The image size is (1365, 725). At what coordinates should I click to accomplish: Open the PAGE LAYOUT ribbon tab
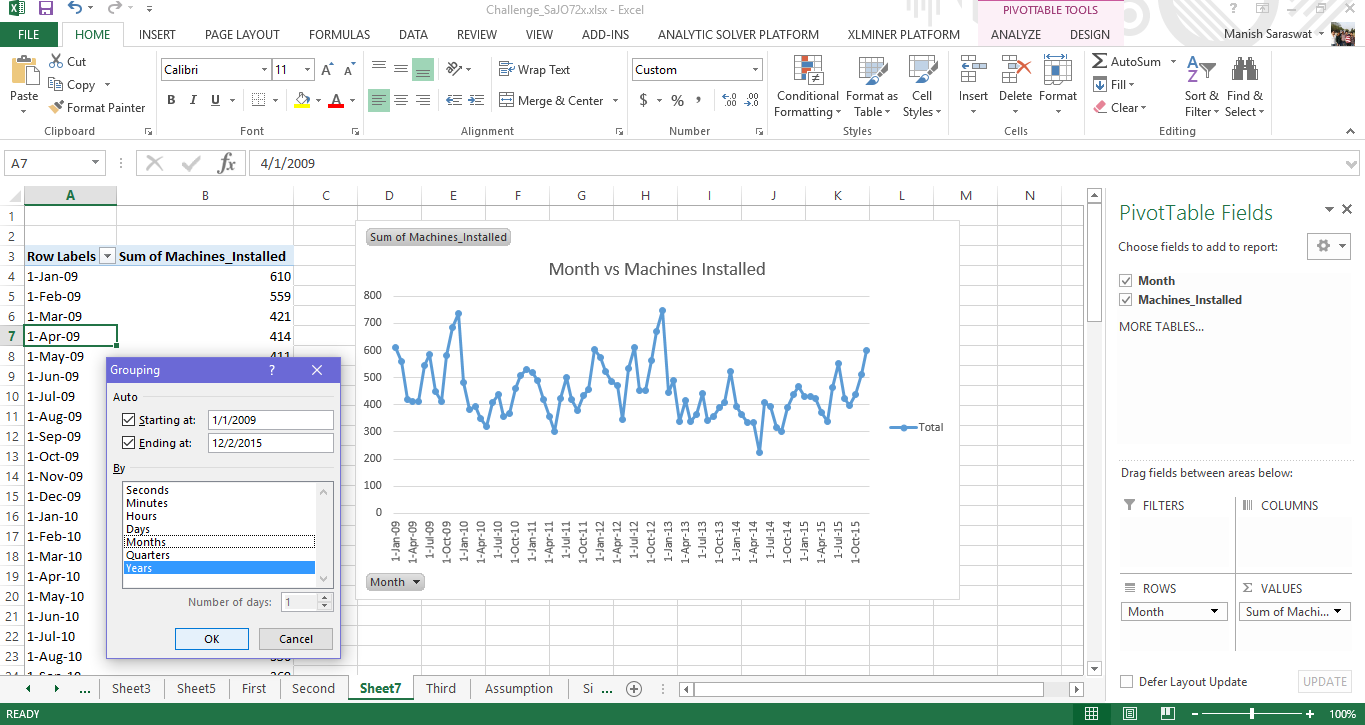click(242, 34)
